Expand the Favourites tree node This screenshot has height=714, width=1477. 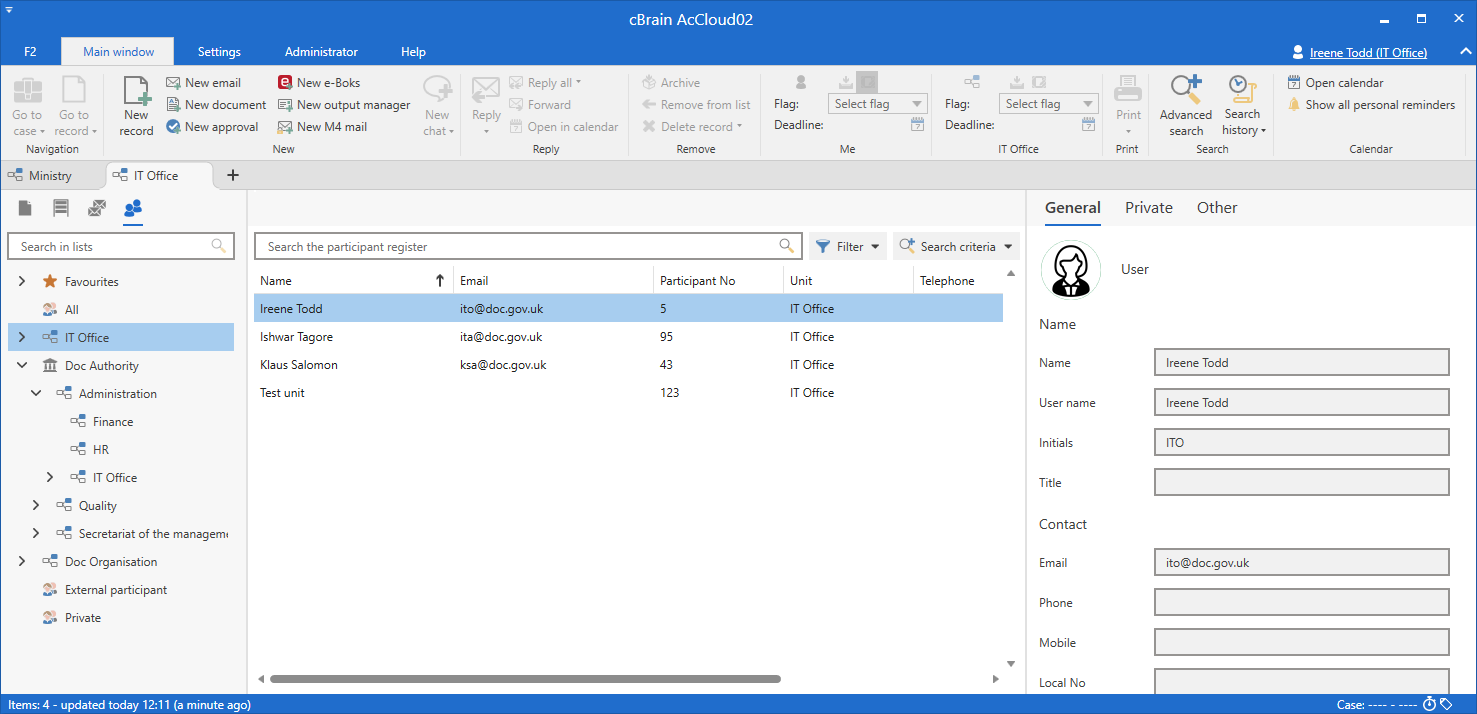[x=22, y=282]
